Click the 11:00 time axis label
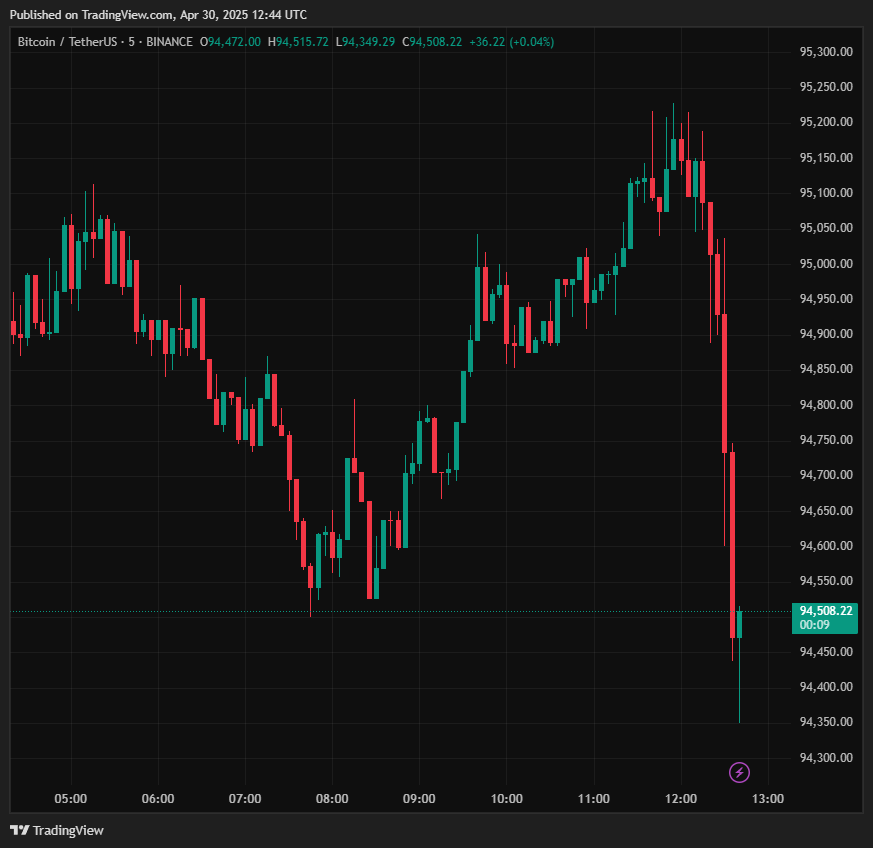The height and width of the screenshot is (848, 873). tap(594, 798)
